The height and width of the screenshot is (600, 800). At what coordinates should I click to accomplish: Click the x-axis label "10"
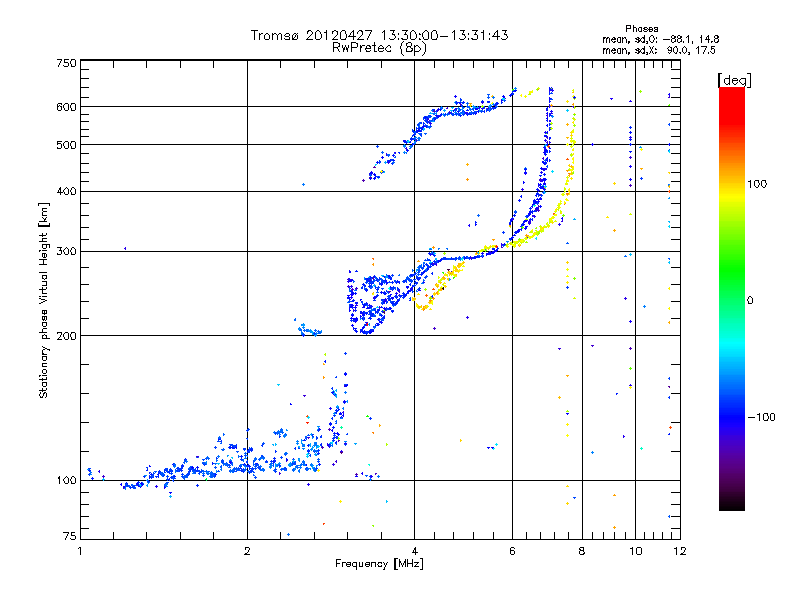coord(635,551)
